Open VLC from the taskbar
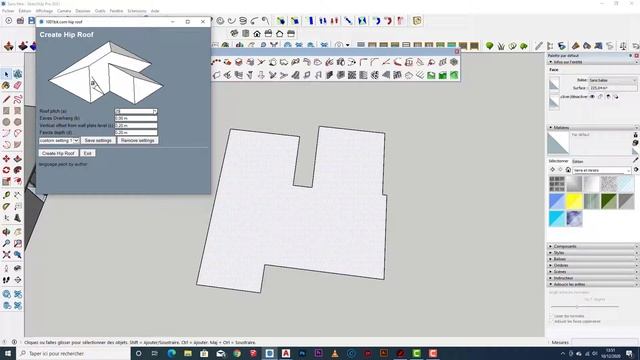640x360 pixels. point(335,353)
